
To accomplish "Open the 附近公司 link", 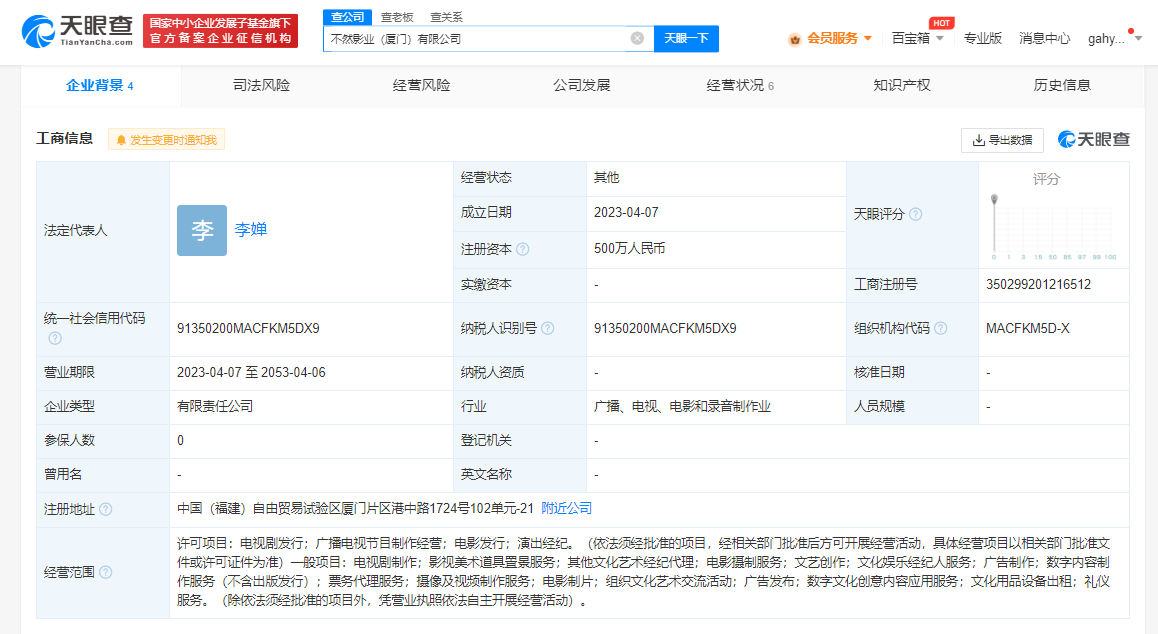I will click(567, 507).
